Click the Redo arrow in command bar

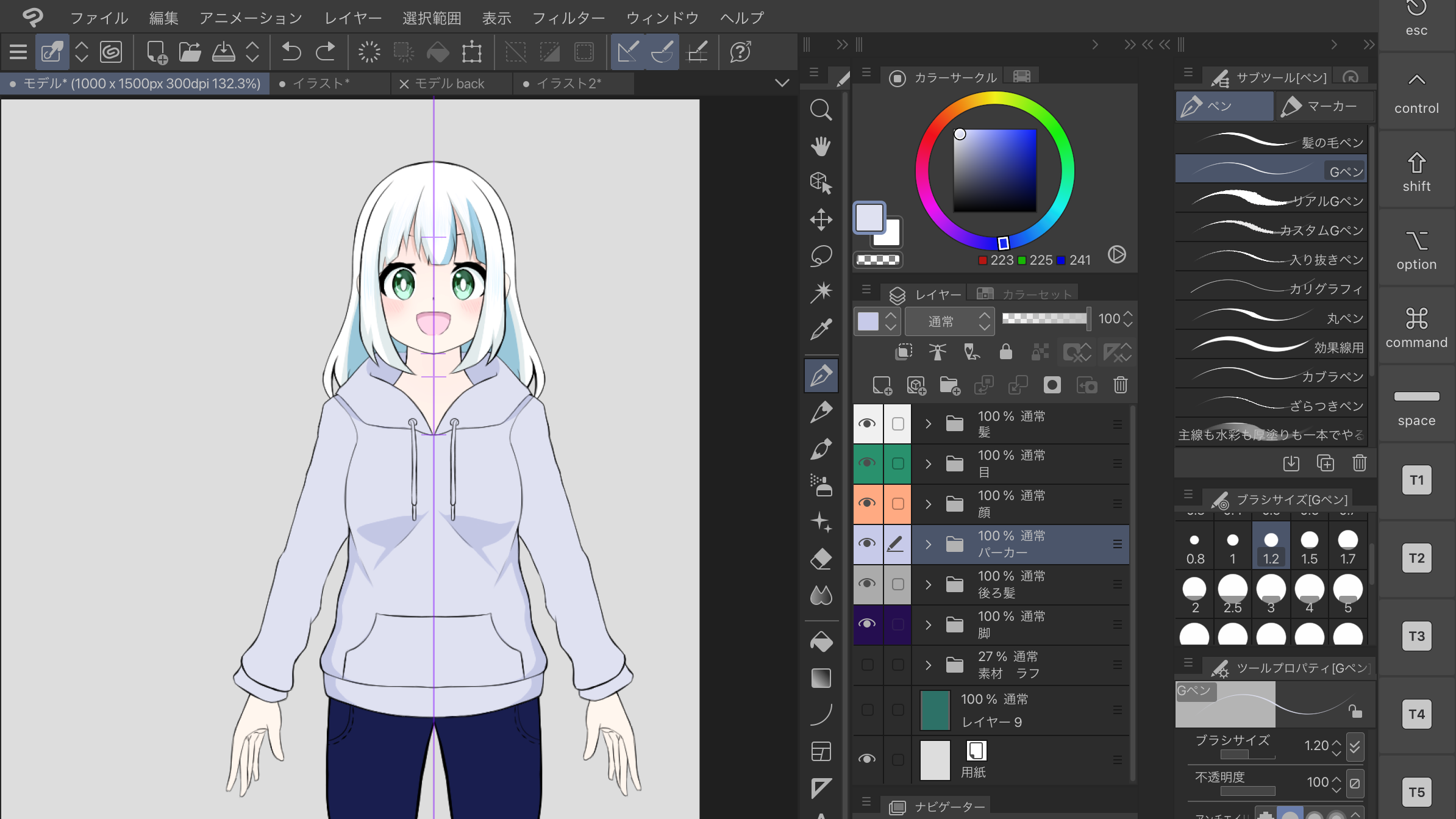coord(325,52)
